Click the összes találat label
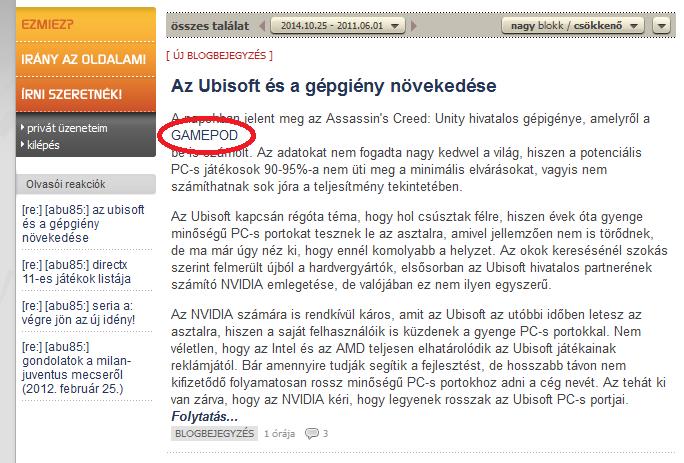Screen dimensions: 684x463 [x=210, y=26]
